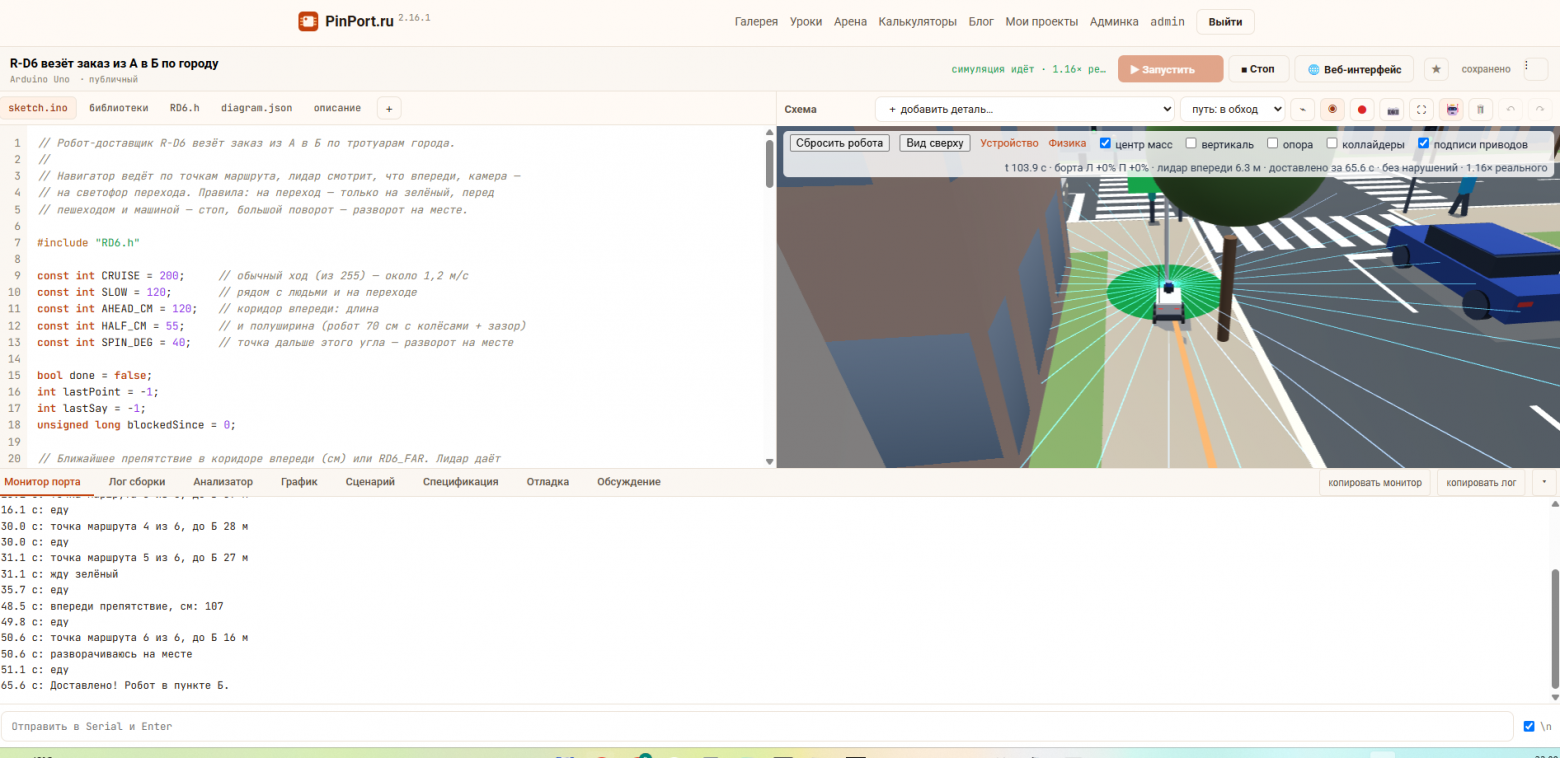Click the Физика link in the scene panel
The height and width of the screenshot is (758, 1560).
(1068, 144)
